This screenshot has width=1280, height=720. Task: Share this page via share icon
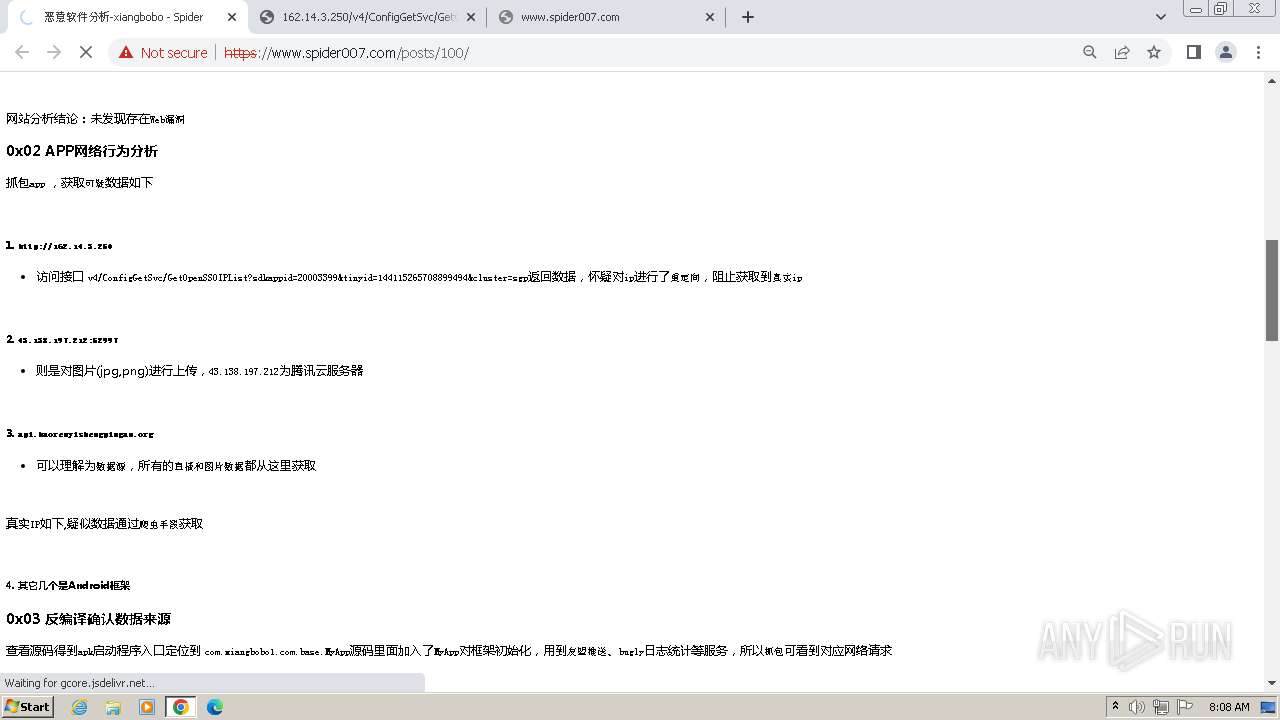point(1122,52)
